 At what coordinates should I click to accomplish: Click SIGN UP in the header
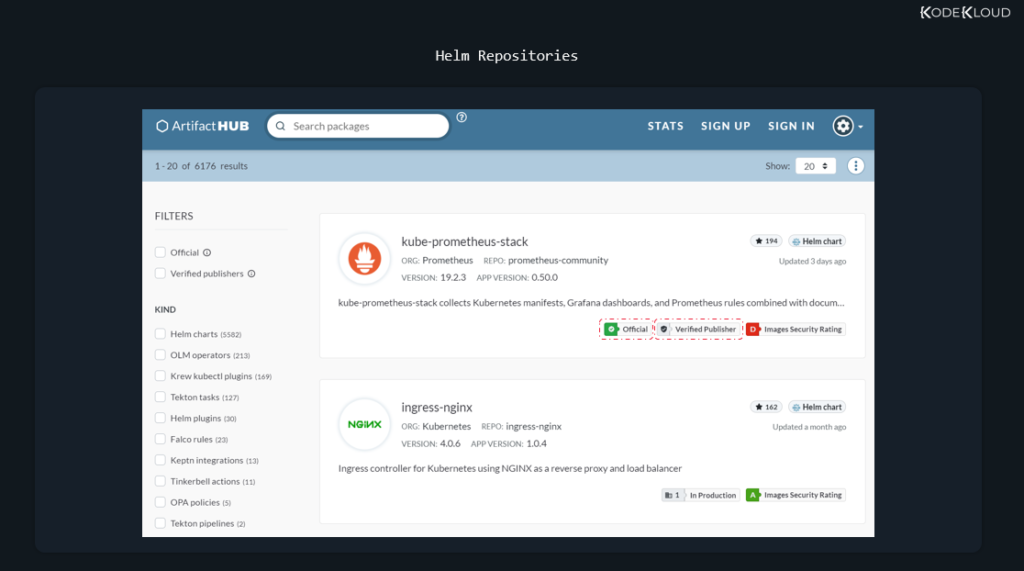(726, 126)
